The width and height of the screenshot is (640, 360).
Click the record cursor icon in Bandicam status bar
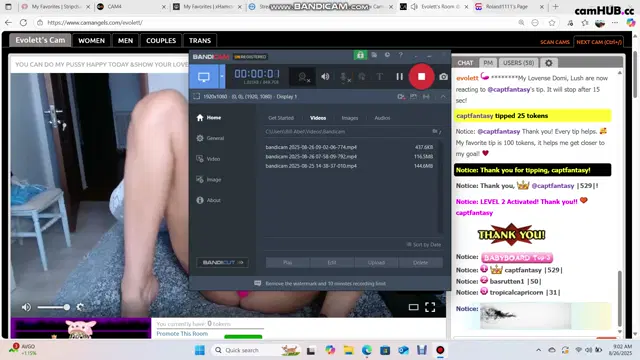point(401,96)
